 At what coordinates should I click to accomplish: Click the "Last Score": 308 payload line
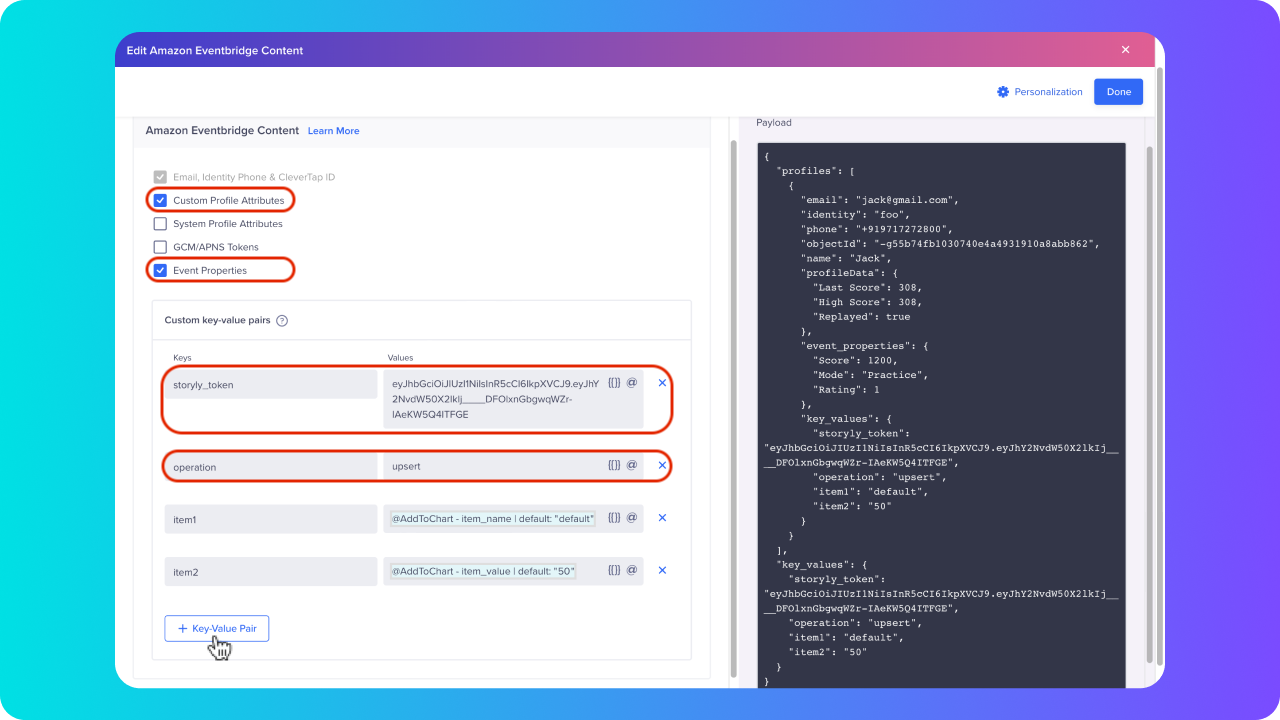tap(867, 287)
